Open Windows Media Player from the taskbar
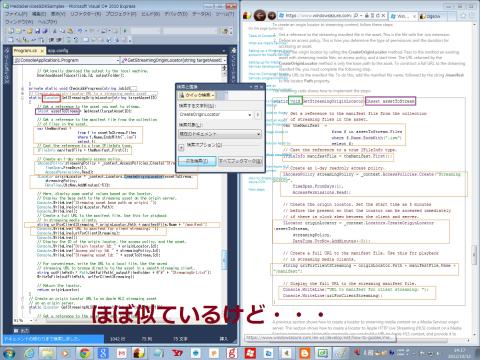 (66, 353)
